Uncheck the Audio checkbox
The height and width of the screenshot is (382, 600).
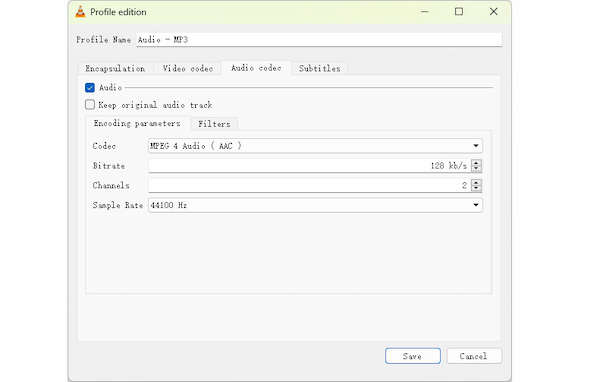pyautogui.click(x=90, y=88)
